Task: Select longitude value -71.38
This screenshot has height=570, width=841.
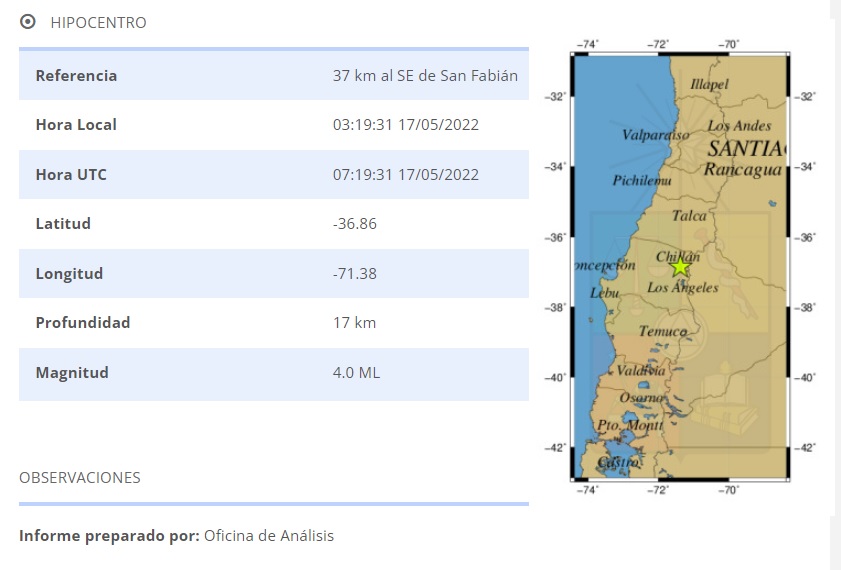Action: [355, 273]
